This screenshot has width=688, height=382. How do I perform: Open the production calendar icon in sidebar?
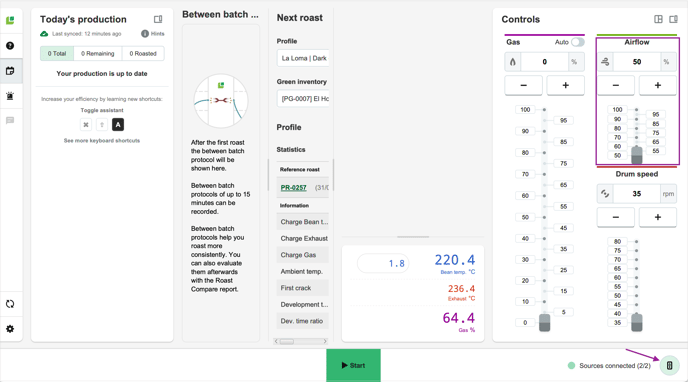tap(10, 71)
